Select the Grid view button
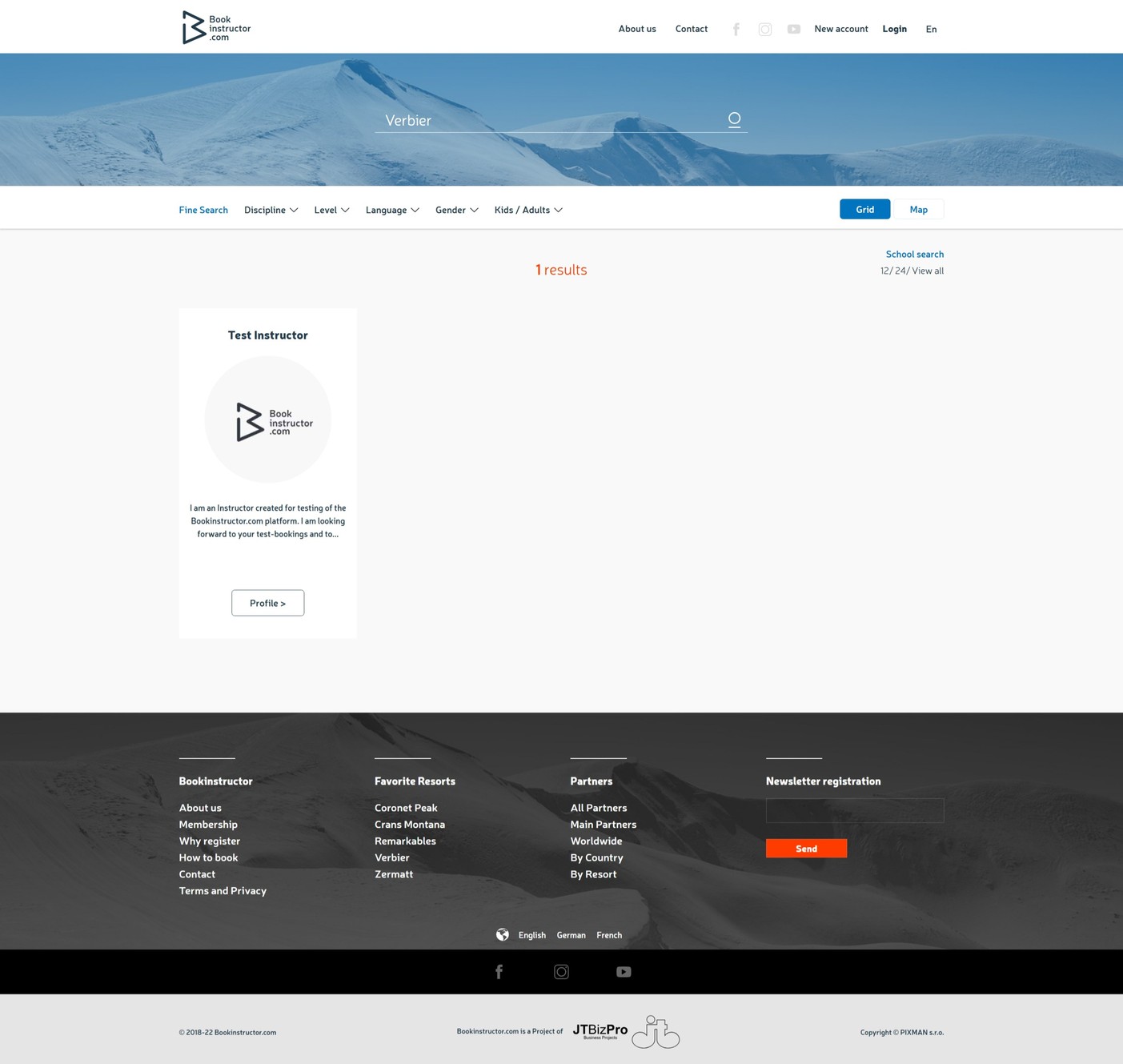 click(x=864, y=210)
